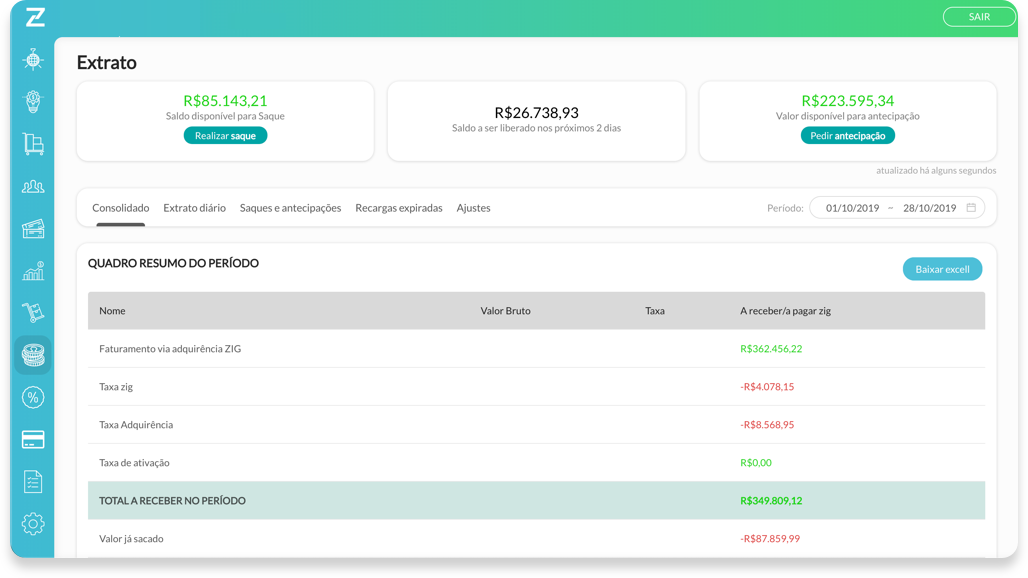Screen dimensions: 1028x578
Task: Open the credit card icon in the sidebar
Action: (33, 439)
